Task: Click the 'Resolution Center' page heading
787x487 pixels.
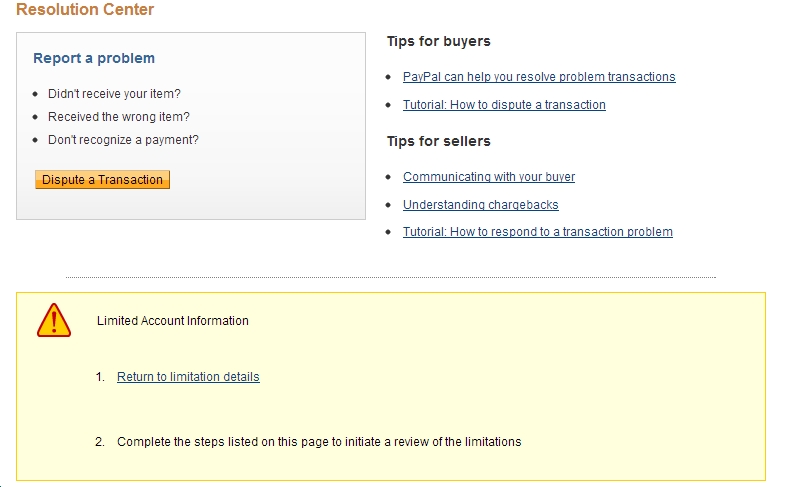Action: coord(85,10)
